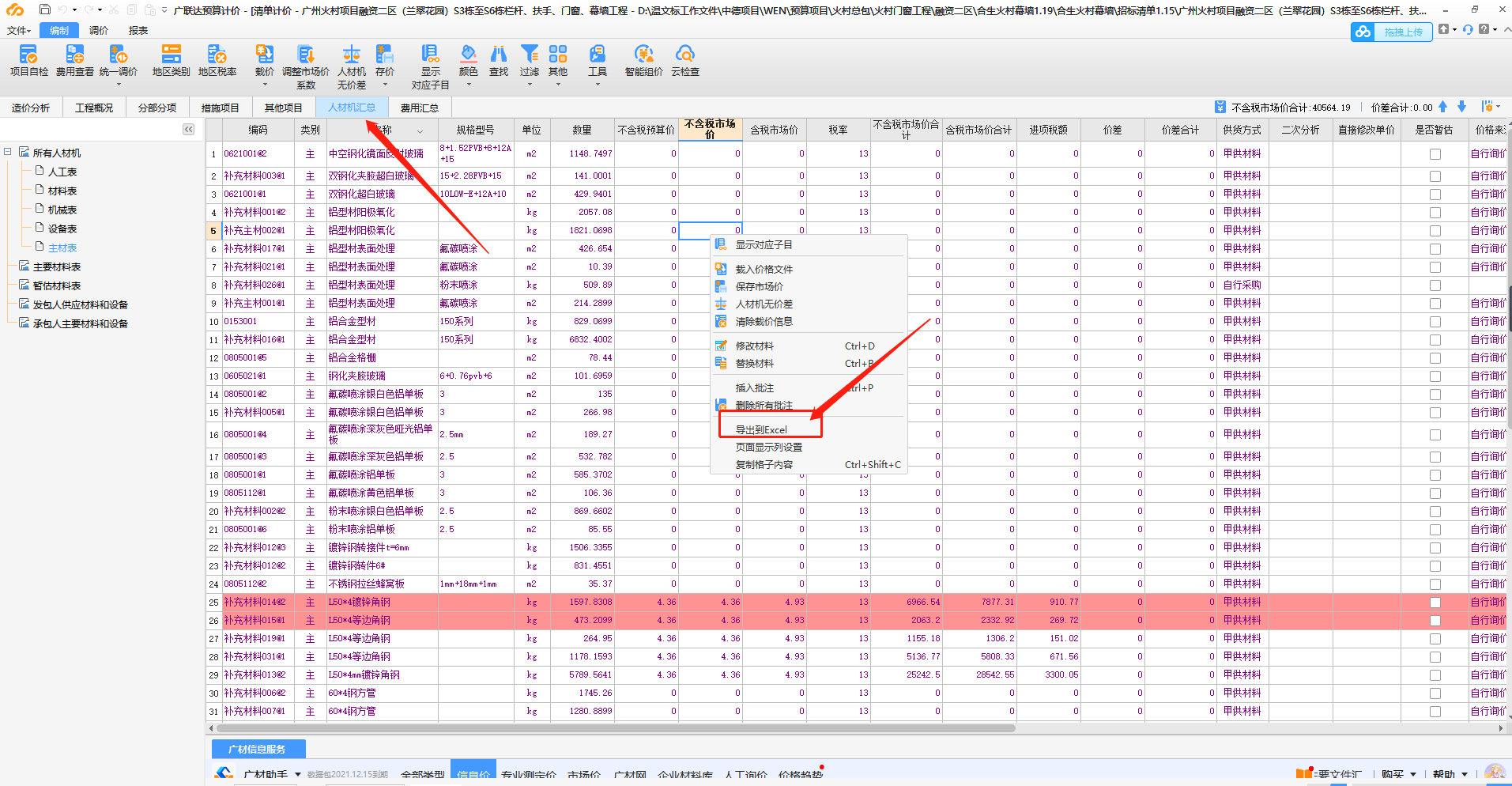Toggle 是否暂估 checkbox in row 20
The image size is (1512, 786).
point(1435,512)
